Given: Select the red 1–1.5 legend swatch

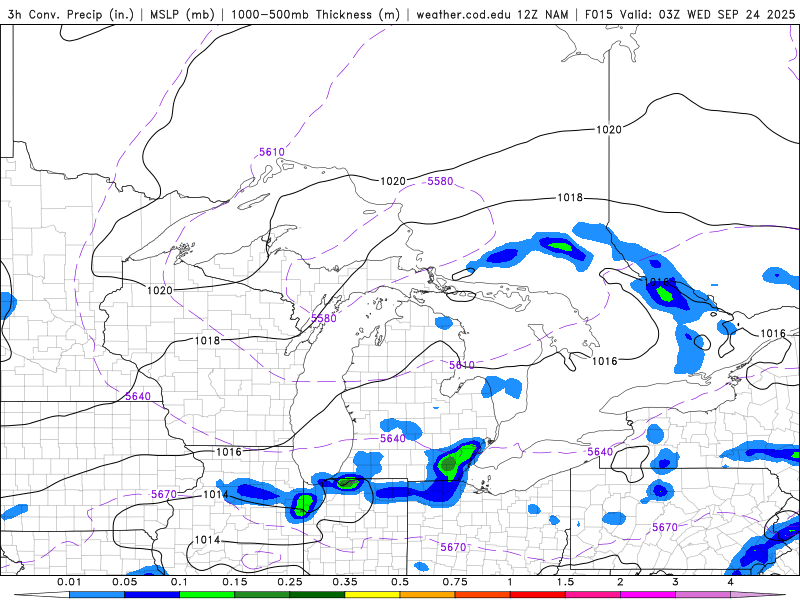Looking at the screenshot, I should click(x=538, y=595).
